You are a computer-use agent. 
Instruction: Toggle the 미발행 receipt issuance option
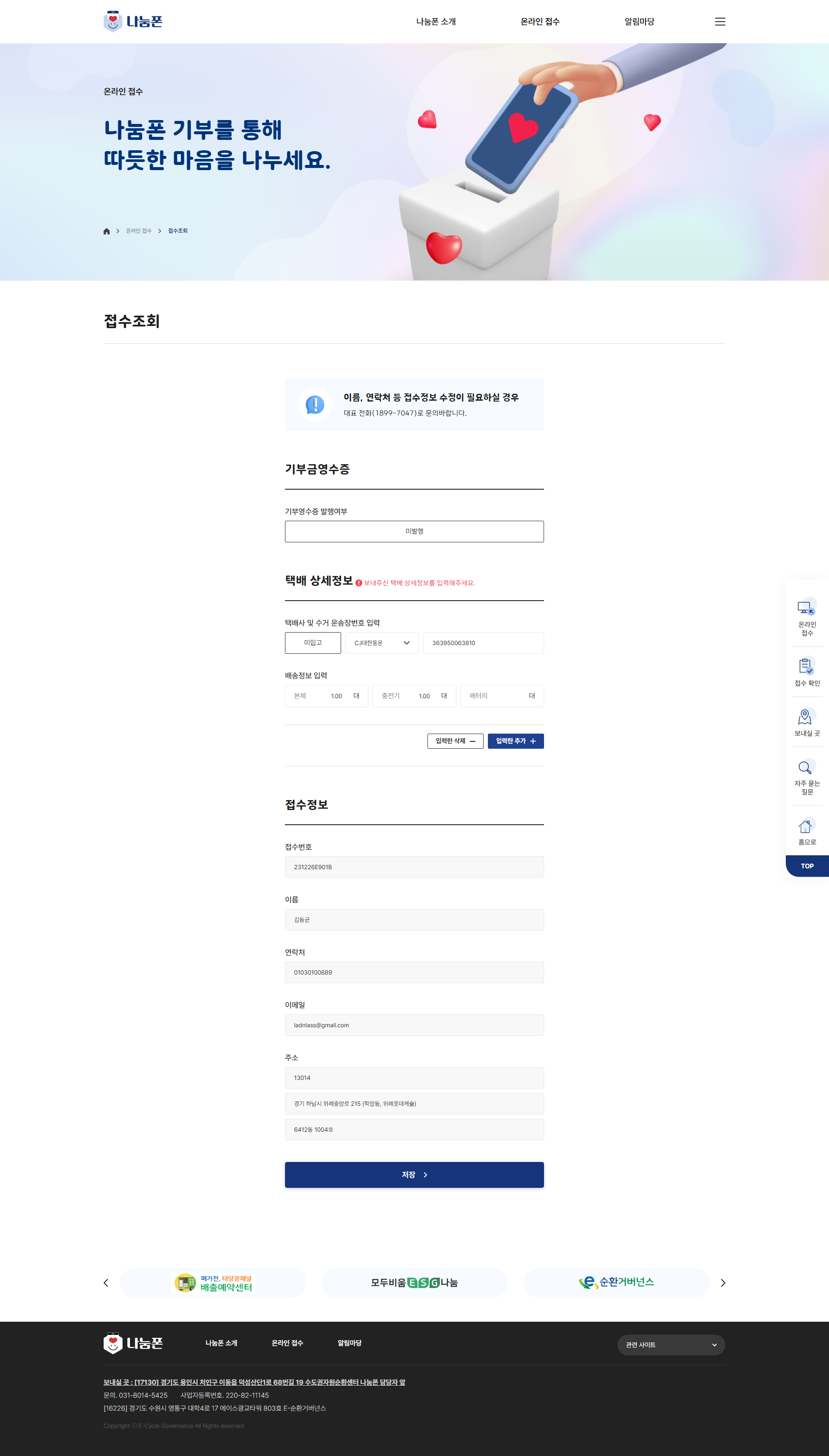point(414,531)
